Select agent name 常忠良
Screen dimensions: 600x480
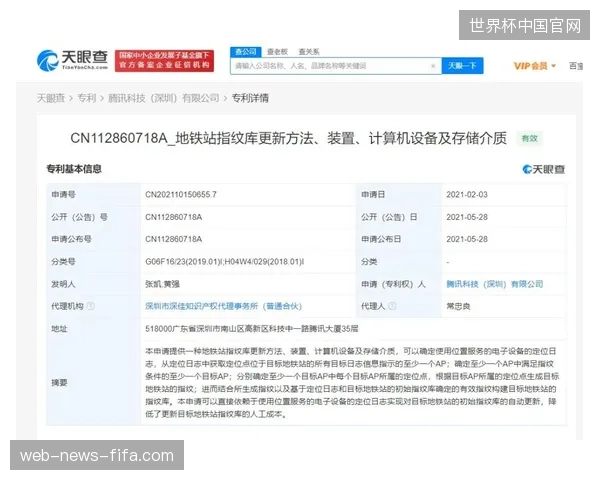(x=458, y=306)
